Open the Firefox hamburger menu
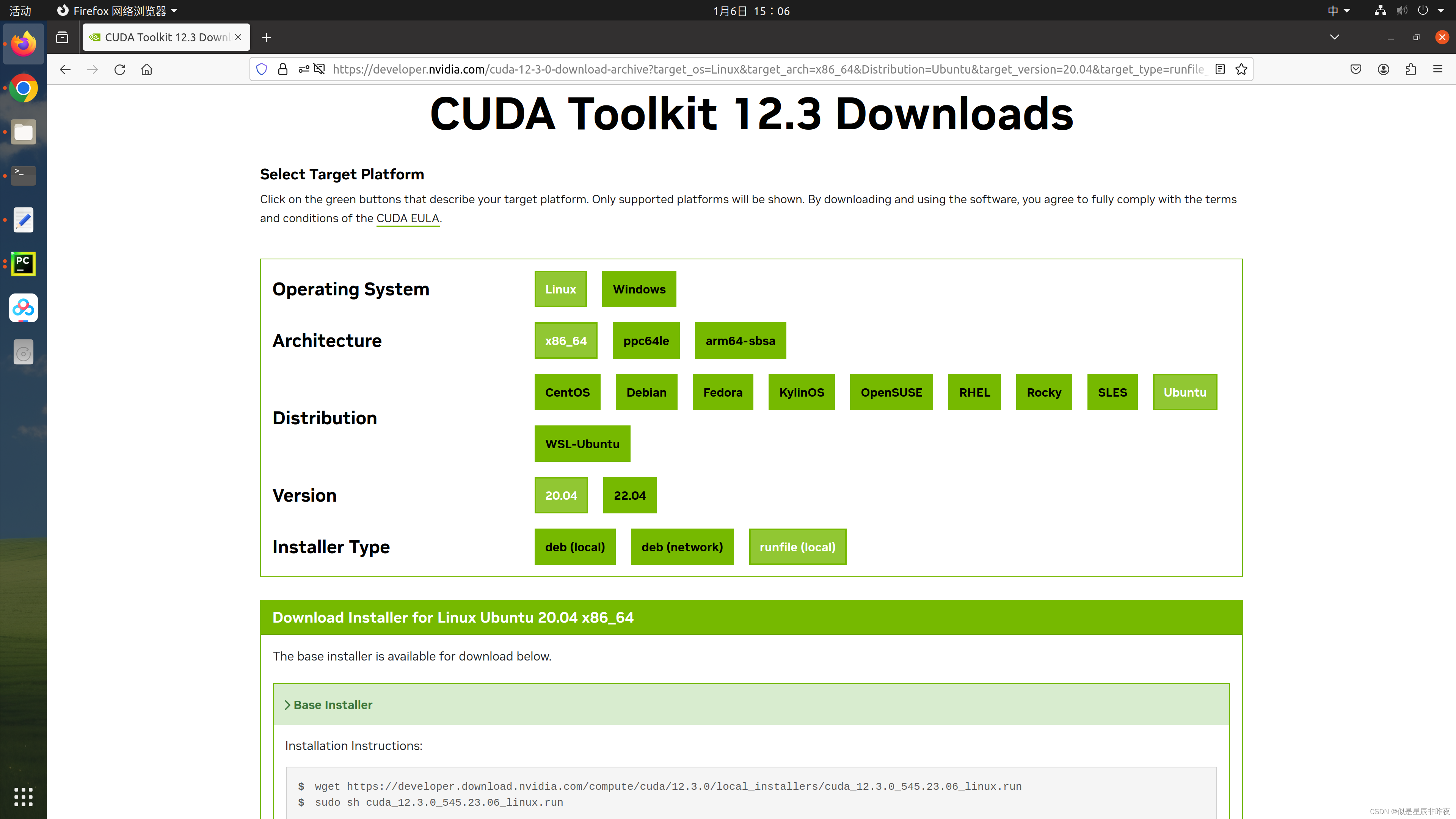 click(1438, 69)
